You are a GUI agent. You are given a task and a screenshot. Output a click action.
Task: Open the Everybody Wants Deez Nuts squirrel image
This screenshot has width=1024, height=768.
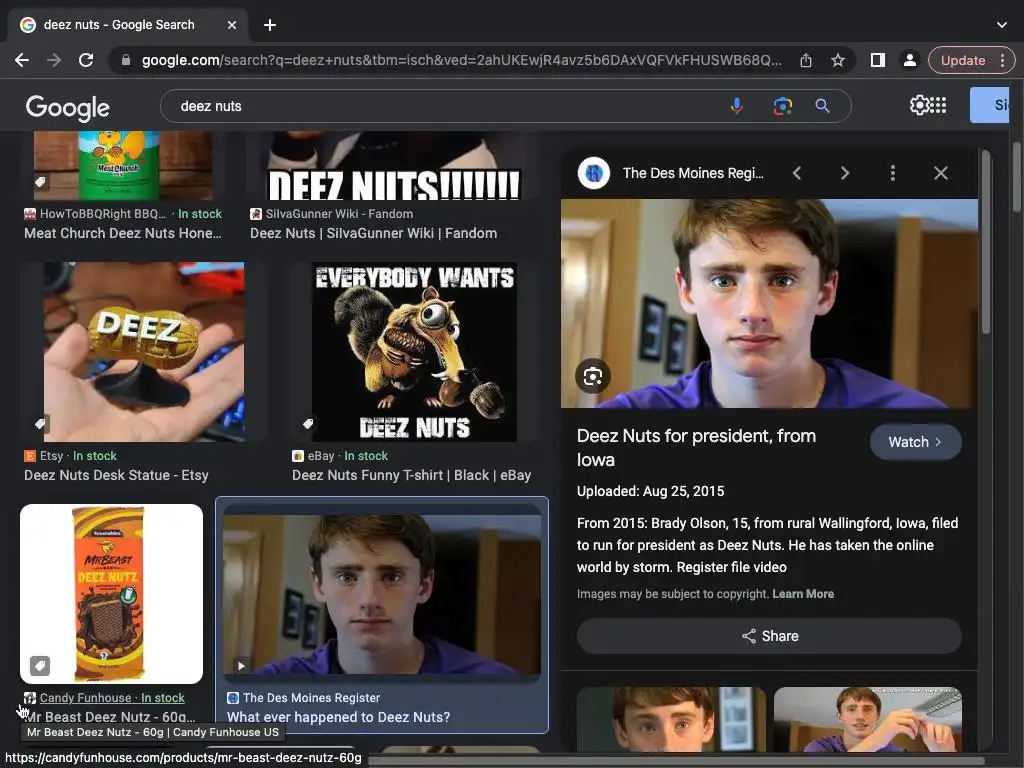(414, 352)
